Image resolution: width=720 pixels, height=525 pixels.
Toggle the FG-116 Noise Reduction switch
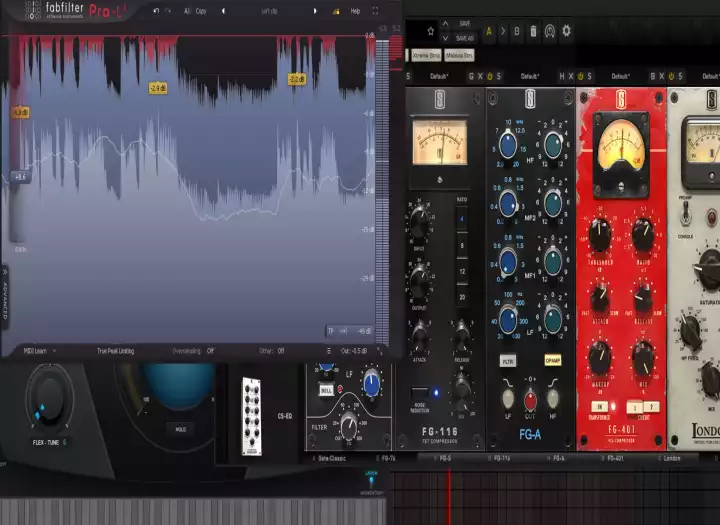pos(419,393)
